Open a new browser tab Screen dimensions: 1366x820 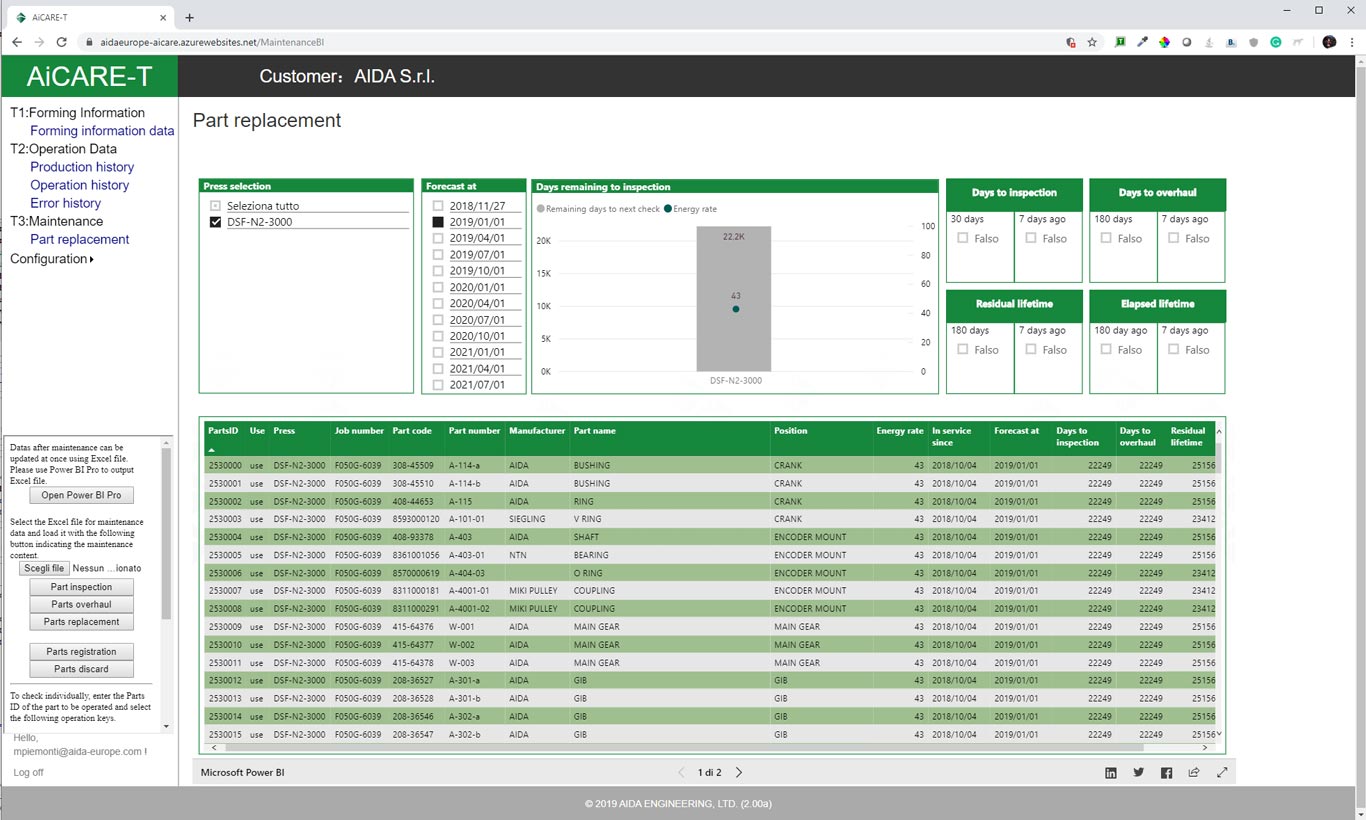click(190, 17)
